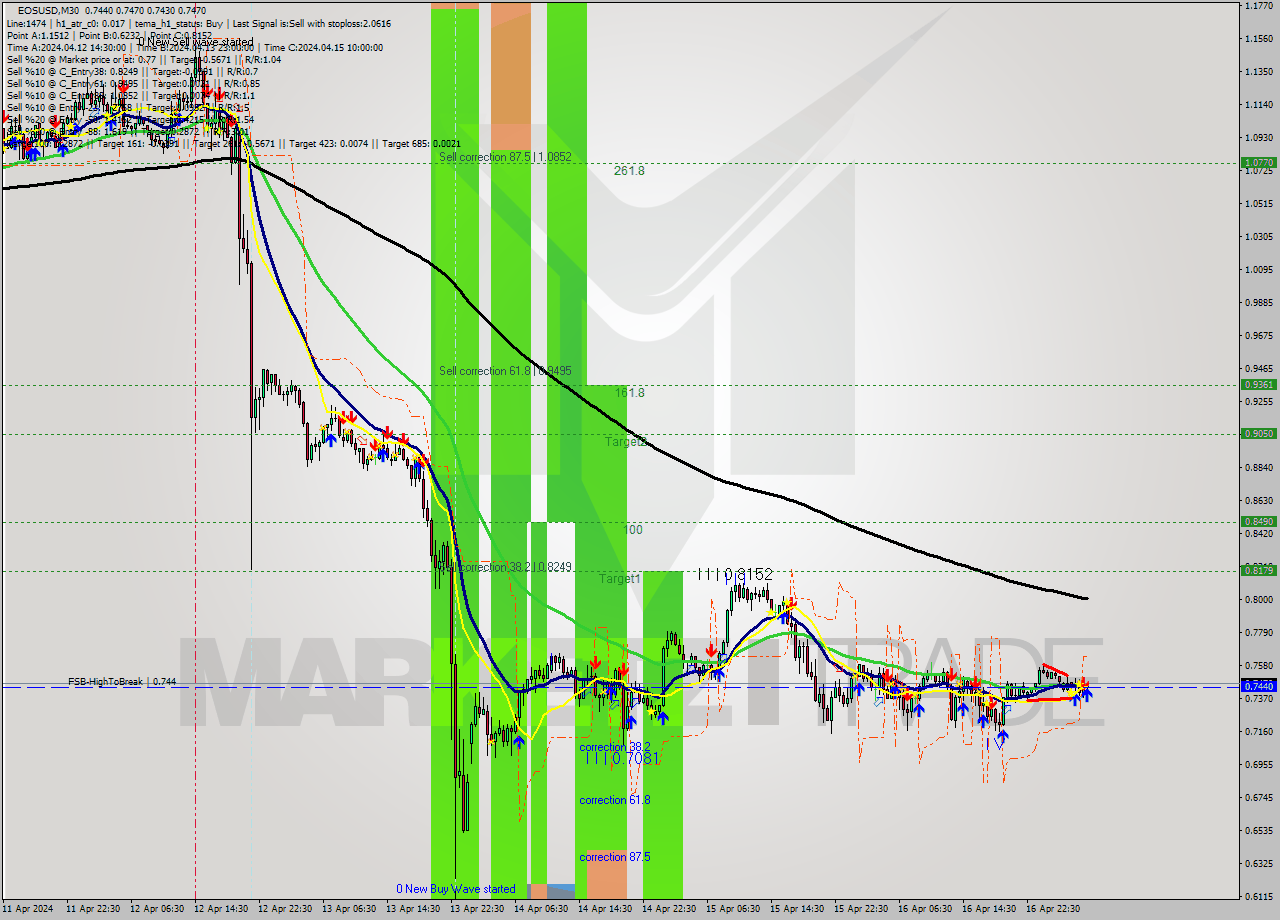Click the 'Target 685: 0.0021' text

point(421,144)
